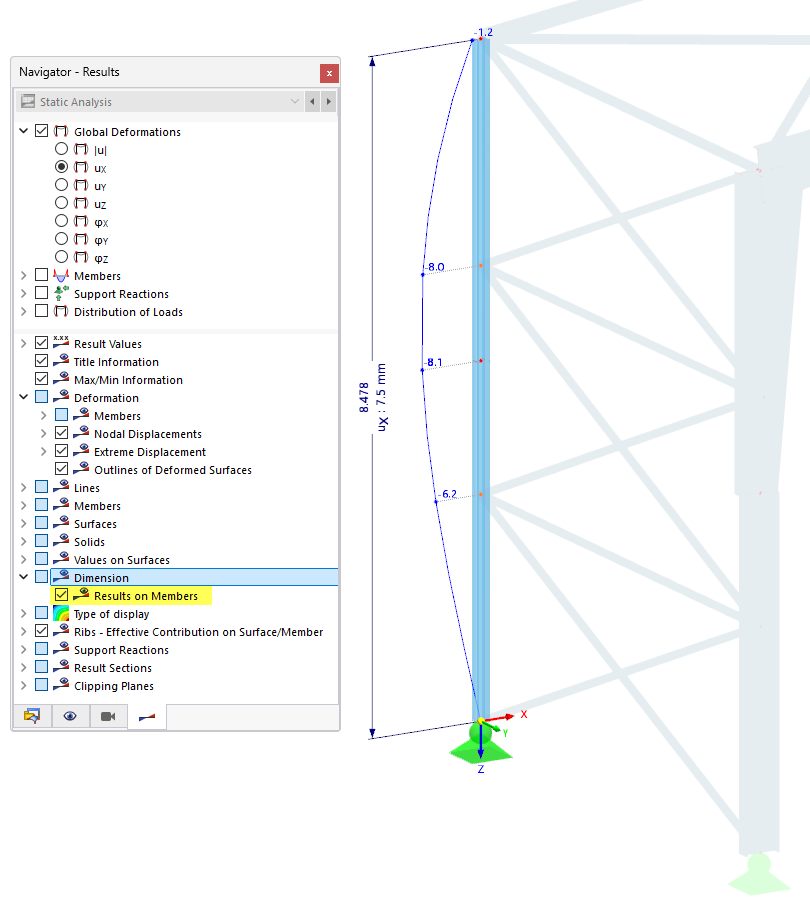Image resolution: width=810 pixels, height=902 pixels.
Task: Open the Static Analysis dropdown
Action: click(294, 101)
